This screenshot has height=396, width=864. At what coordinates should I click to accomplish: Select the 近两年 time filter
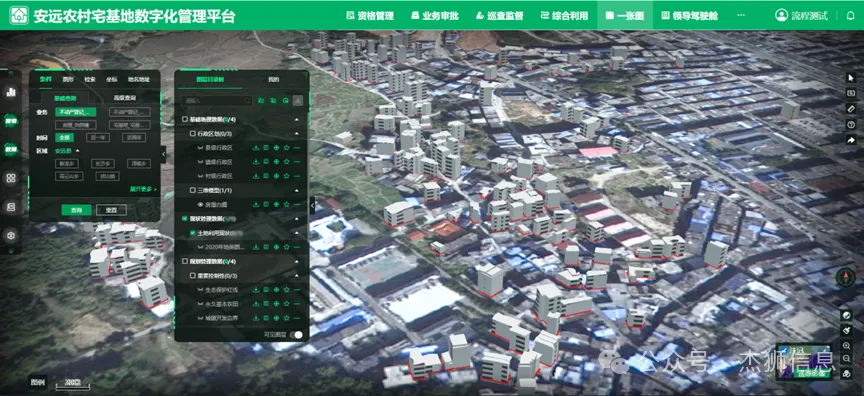coord(133,137)
